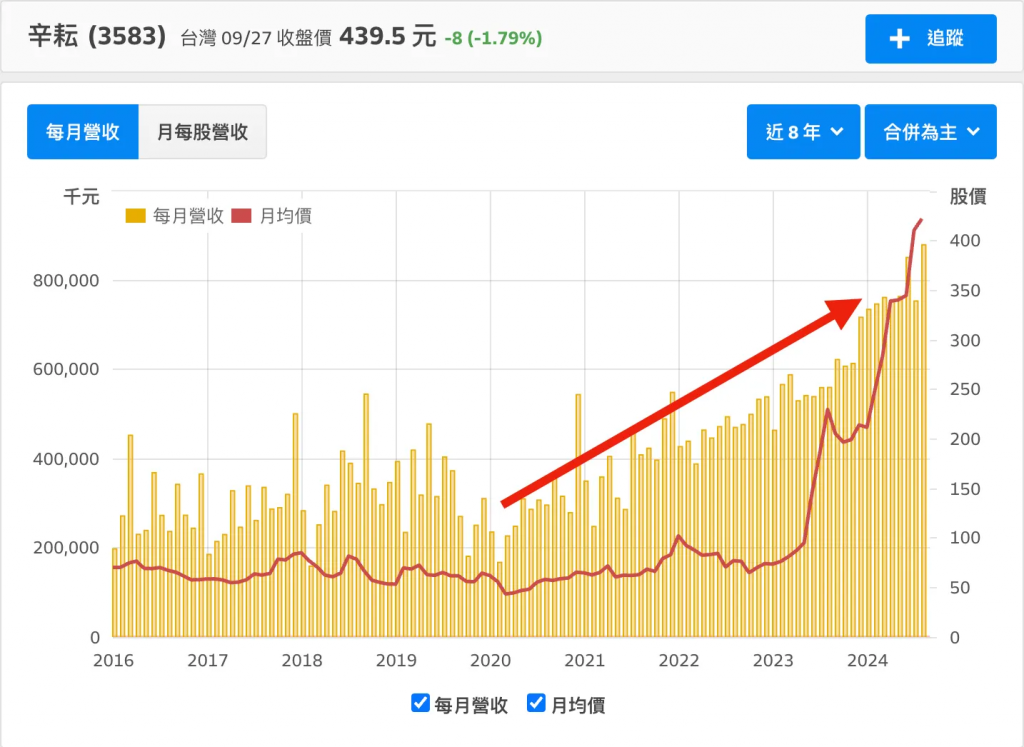Click the peak of the red price line
The image size is (1024, 747).
(922, 219)
